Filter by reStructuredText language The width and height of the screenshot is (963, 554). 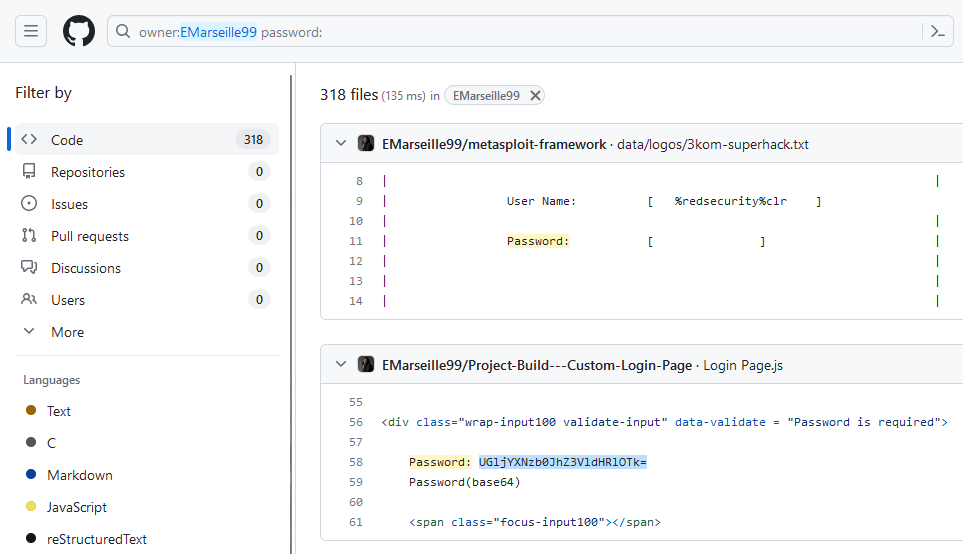(96, 539)
